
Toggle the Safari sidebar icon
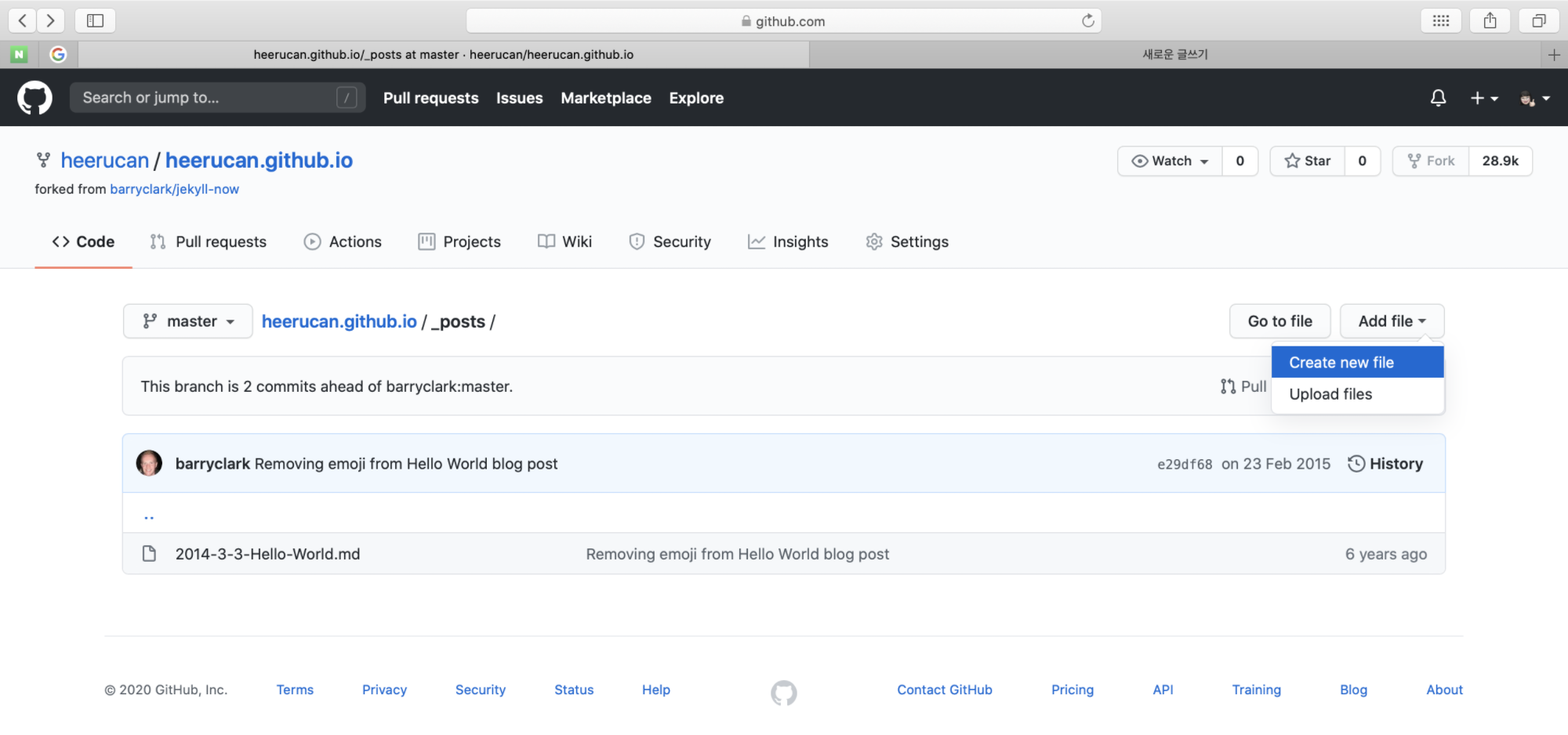pyautogui.click(x=95, y=20)
